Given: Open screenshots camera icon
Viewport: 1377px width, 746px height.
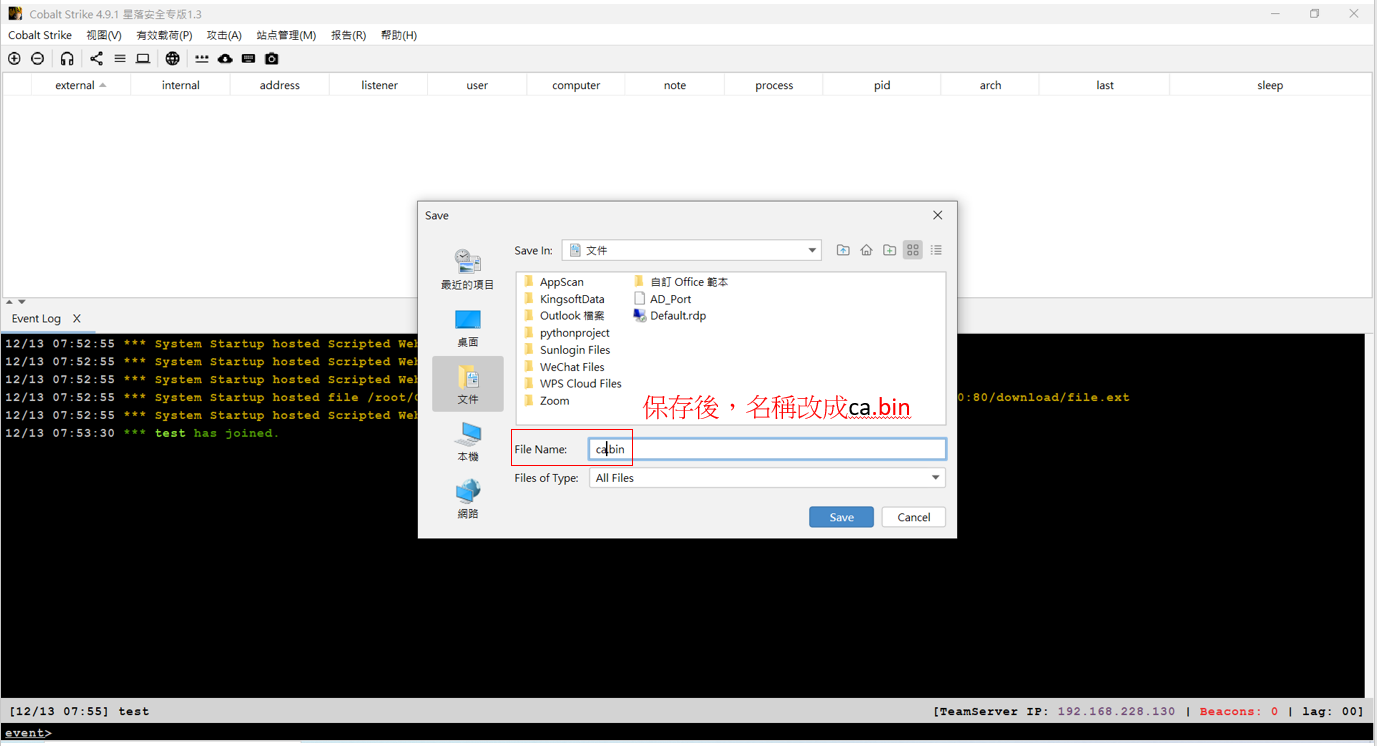Looking at the screenshot, I should click(x=272, y=59).
